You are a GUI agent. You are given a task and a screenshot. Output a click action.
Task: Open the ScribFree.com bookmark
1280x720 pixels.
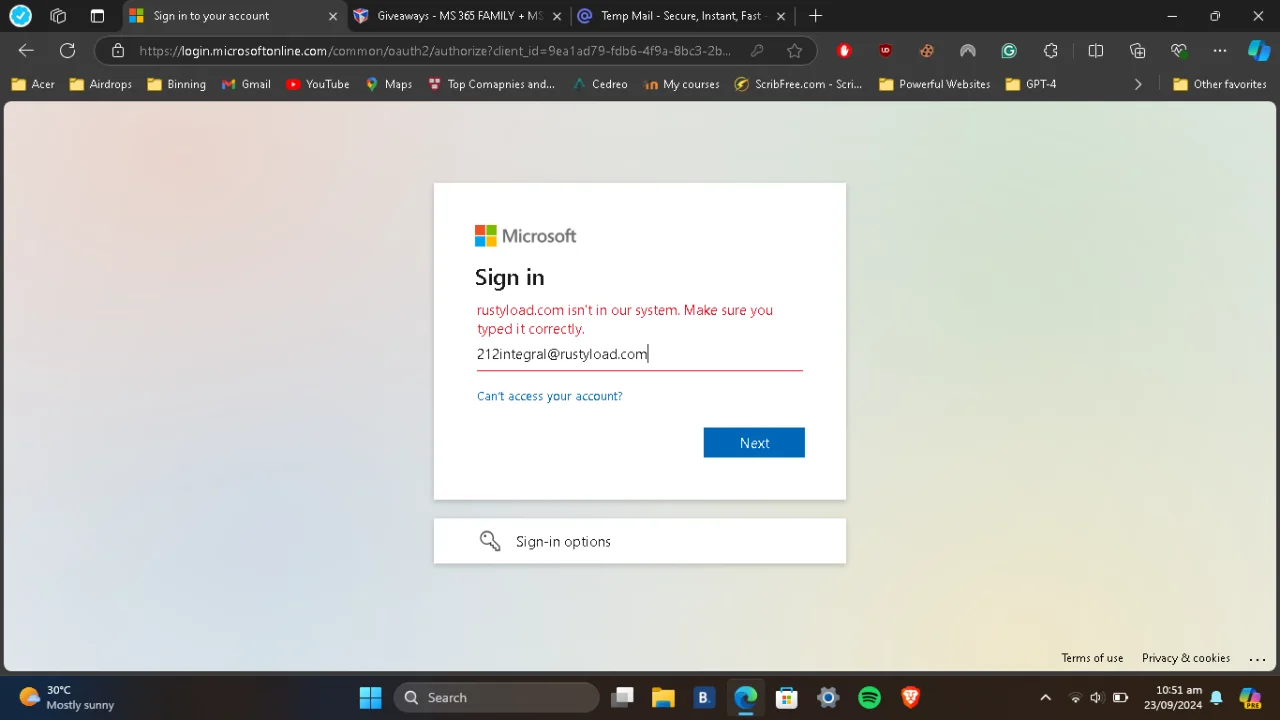[798, 84]
